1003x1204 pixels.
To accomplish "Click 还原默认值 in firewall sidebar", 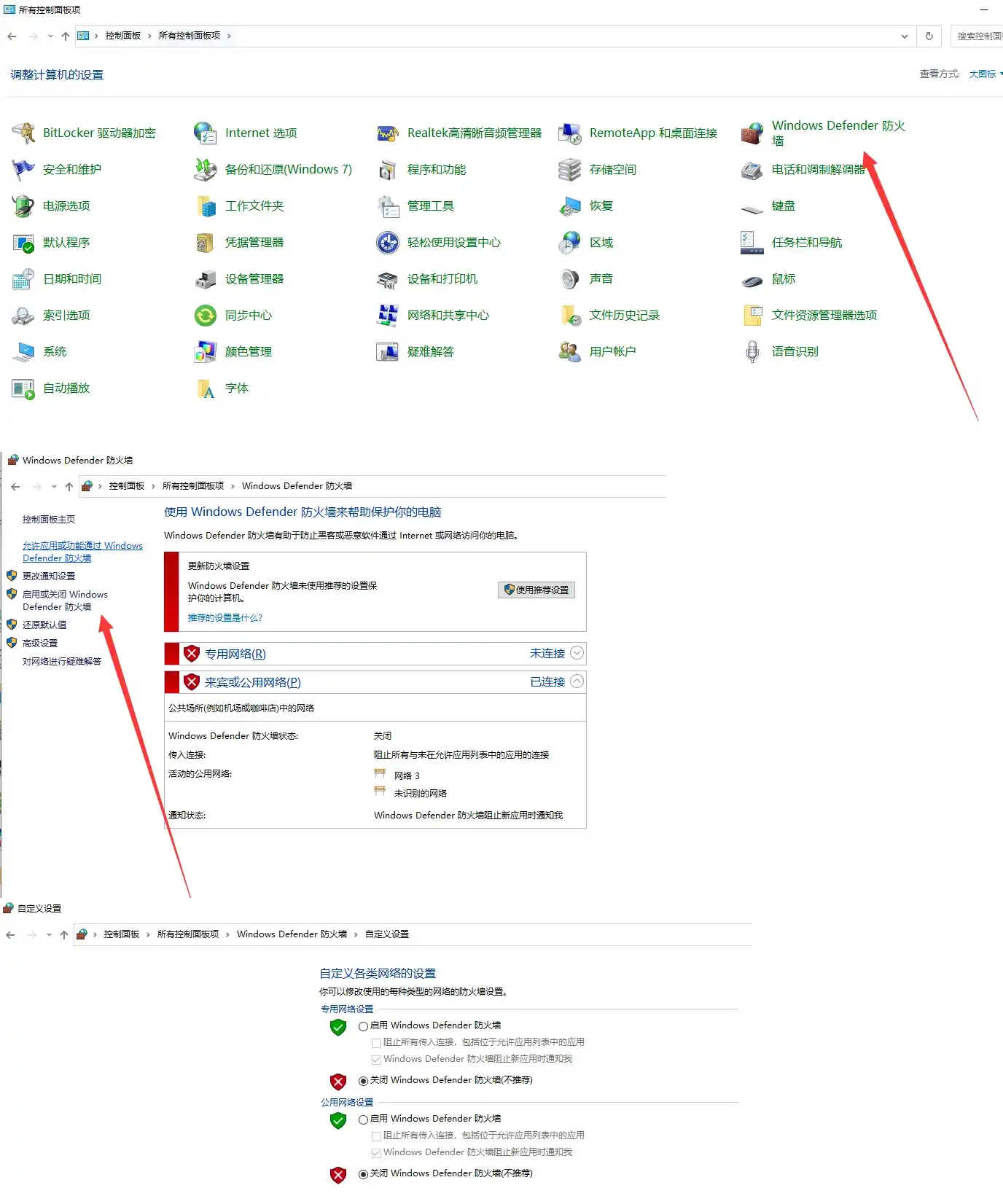I will (x=44, y=625).
